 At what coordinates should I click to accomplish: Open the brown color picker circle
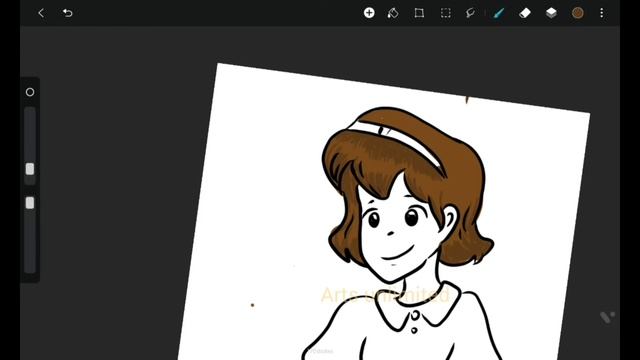577,13
